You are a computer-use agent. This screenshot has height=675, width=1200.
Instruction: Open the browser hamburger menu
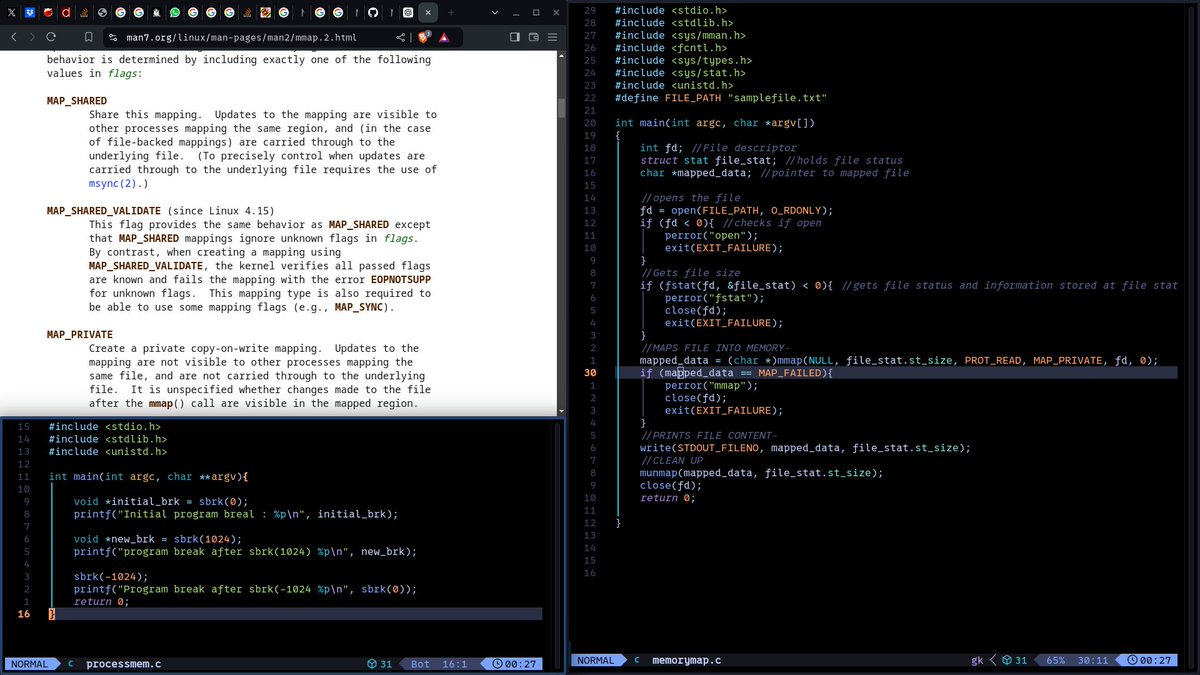point(552,37)
